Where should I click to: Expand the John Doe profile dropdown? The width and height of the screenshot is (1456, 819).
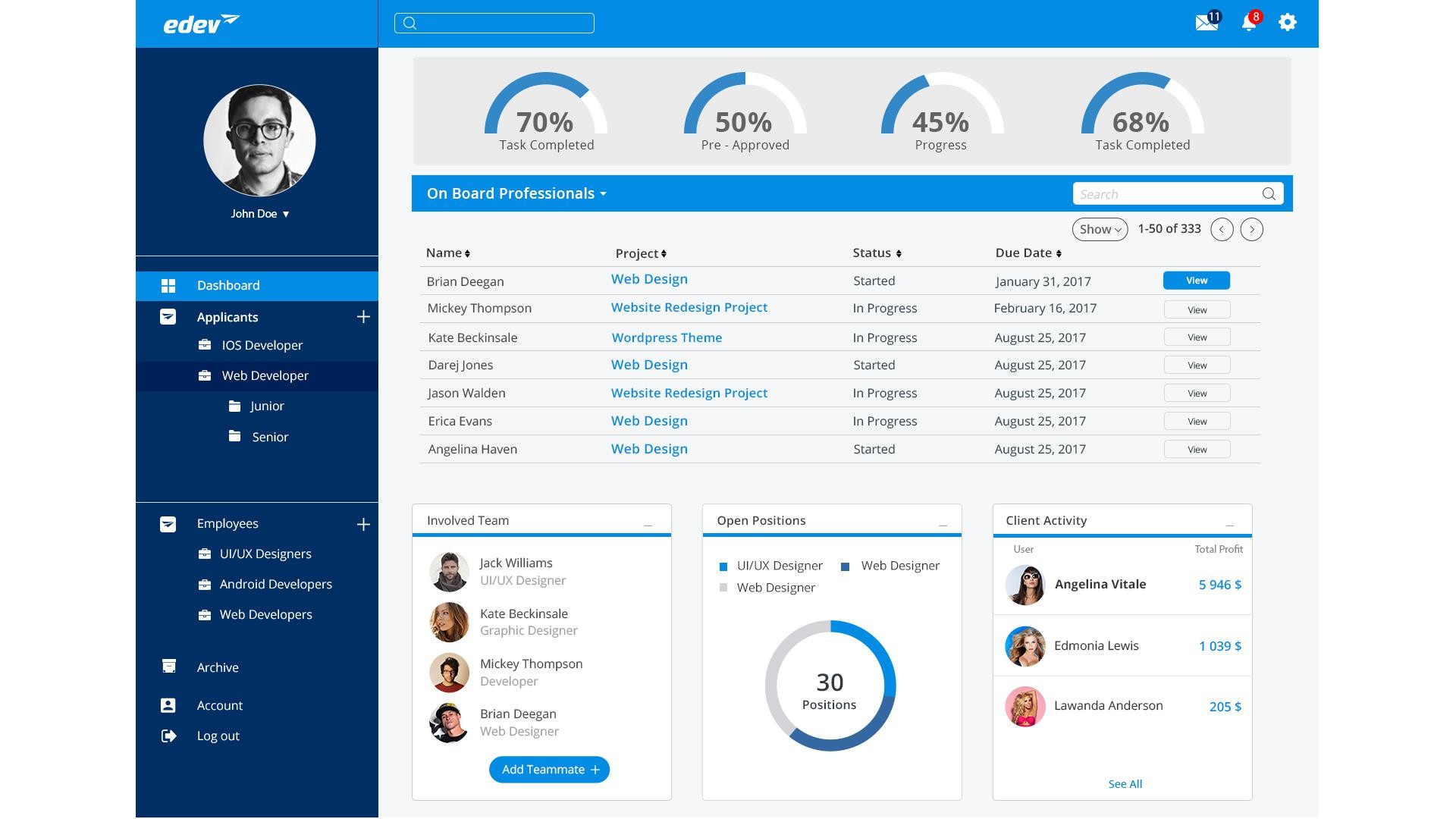tap(286, 214)
